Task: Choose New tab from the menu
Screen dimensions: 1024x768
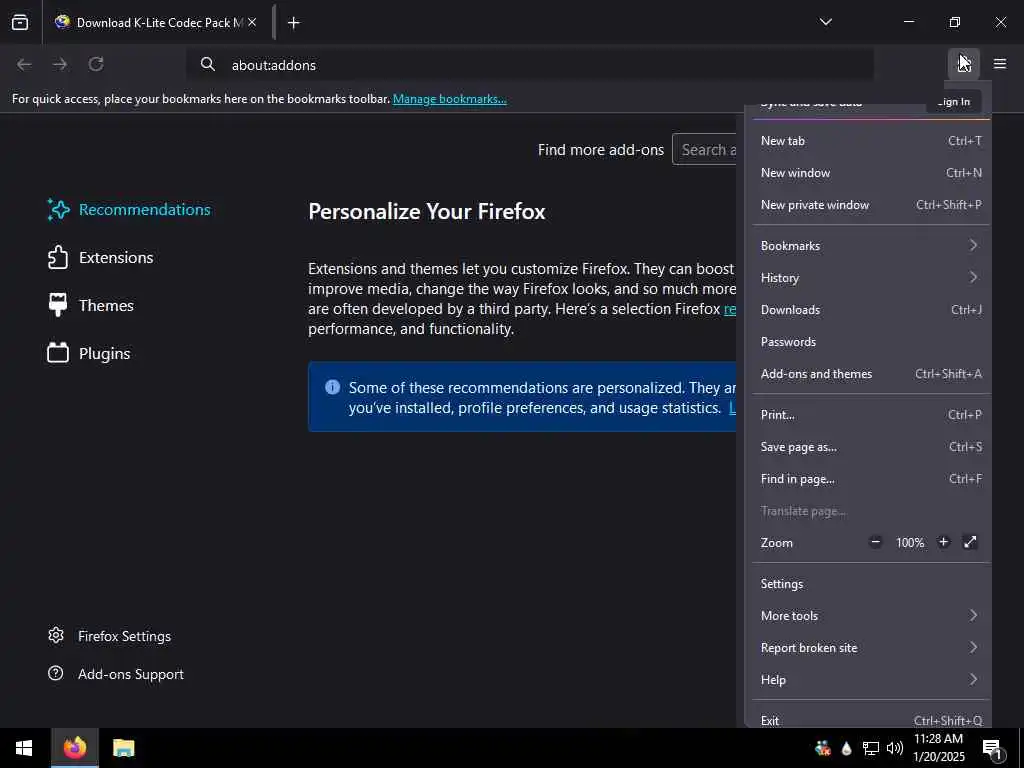Action: (x=871, y=141)
